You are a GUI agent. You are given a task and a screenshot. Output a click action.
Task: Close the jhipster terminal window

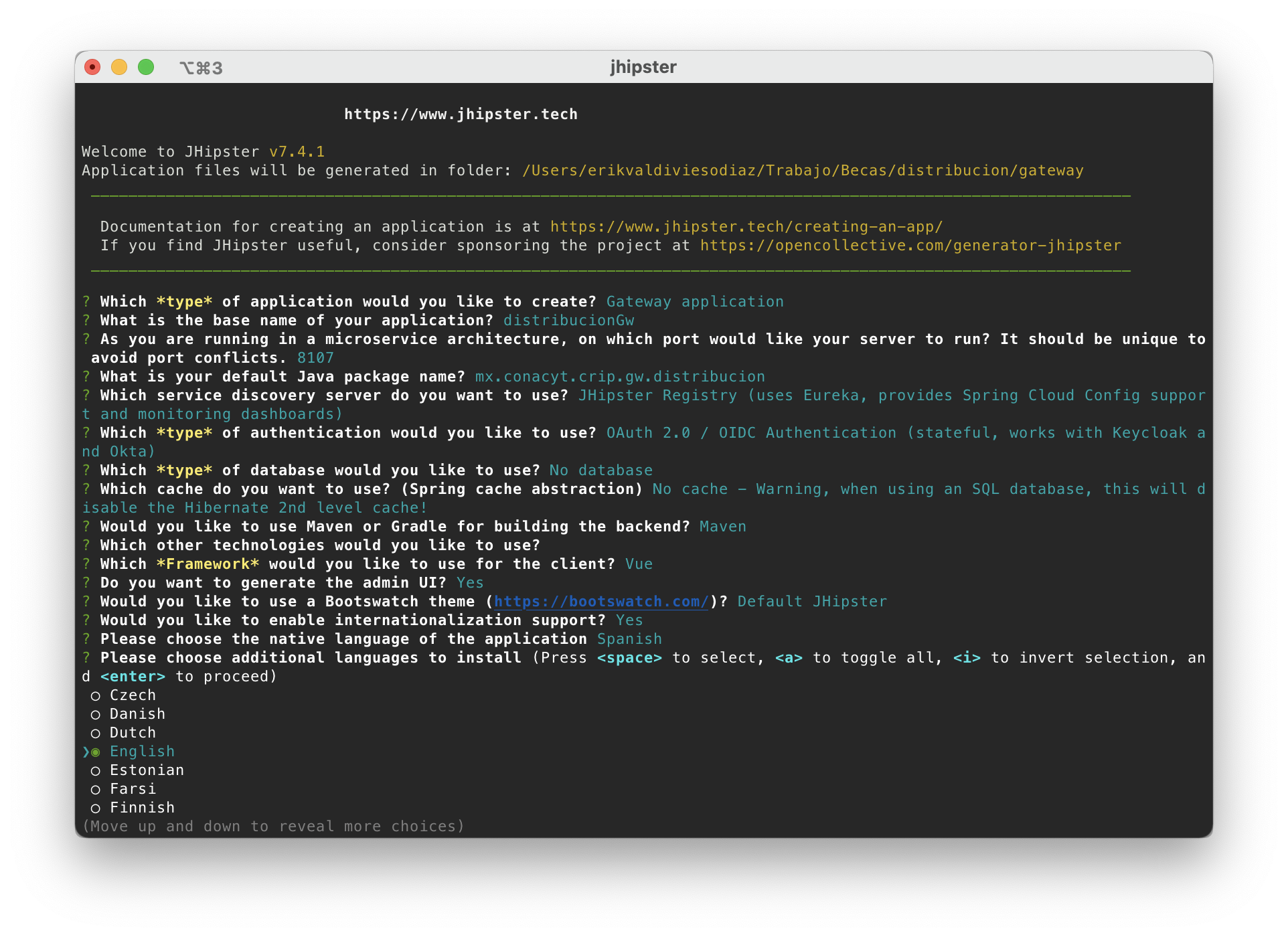[92, 67]
